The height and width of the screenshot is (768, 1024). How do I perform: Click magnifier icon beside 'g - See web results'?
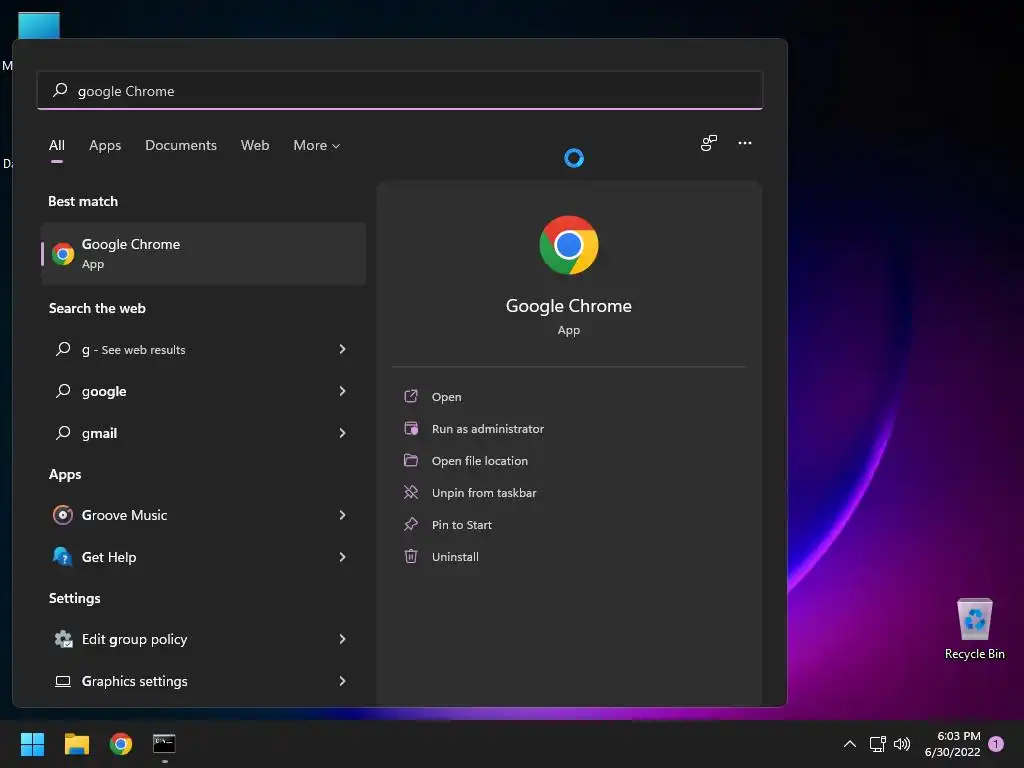[x=63, y=349]
